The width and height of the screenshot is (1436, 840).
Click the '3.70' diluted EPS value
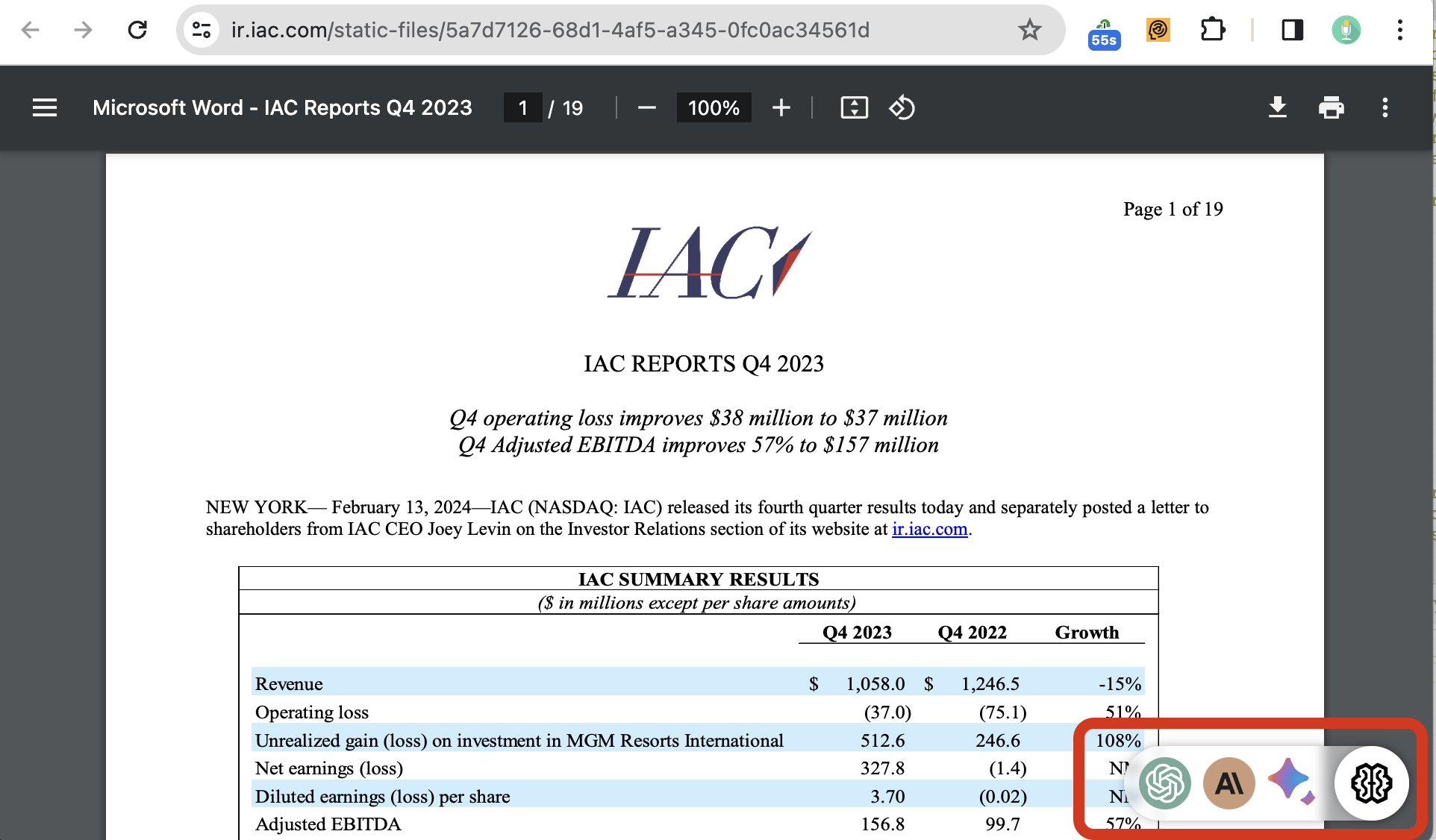pos(887,797)
